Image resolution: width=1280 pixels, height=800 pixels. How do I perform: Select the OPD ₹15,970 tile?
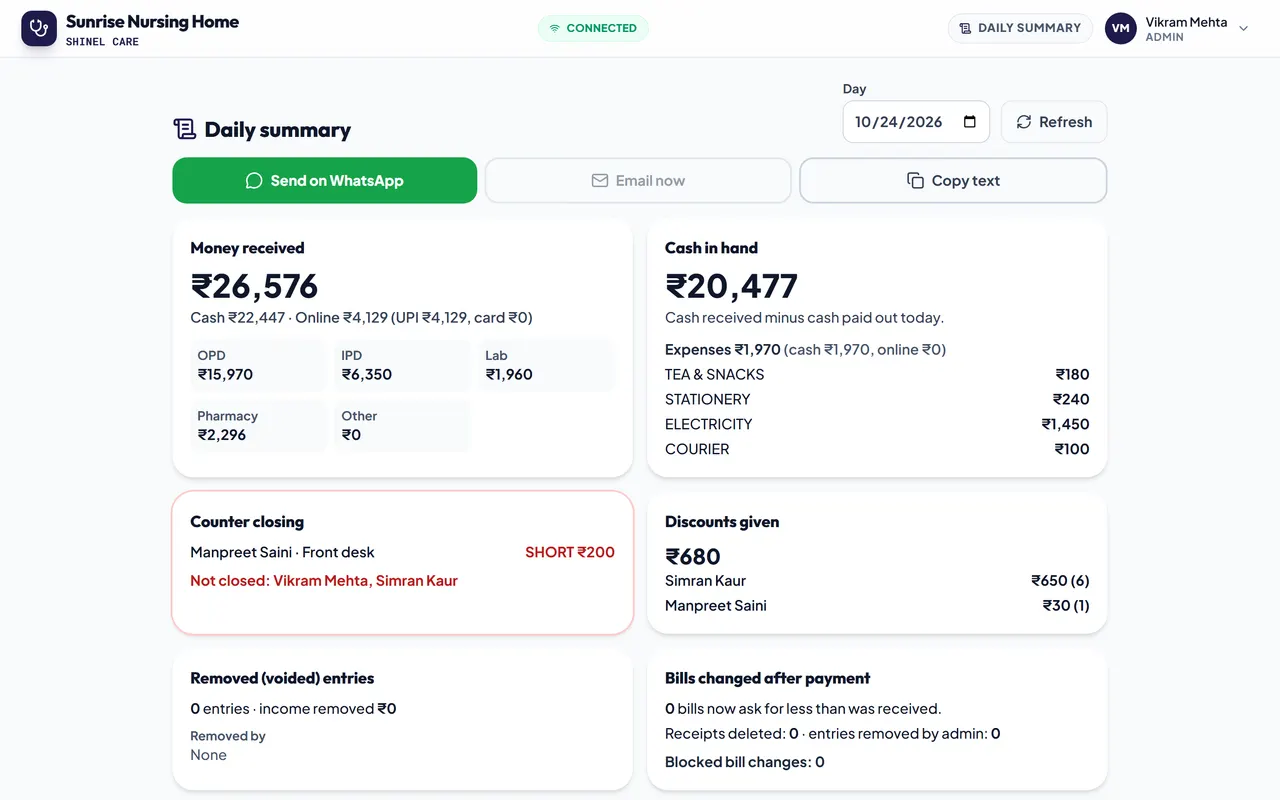coord(258,365)
